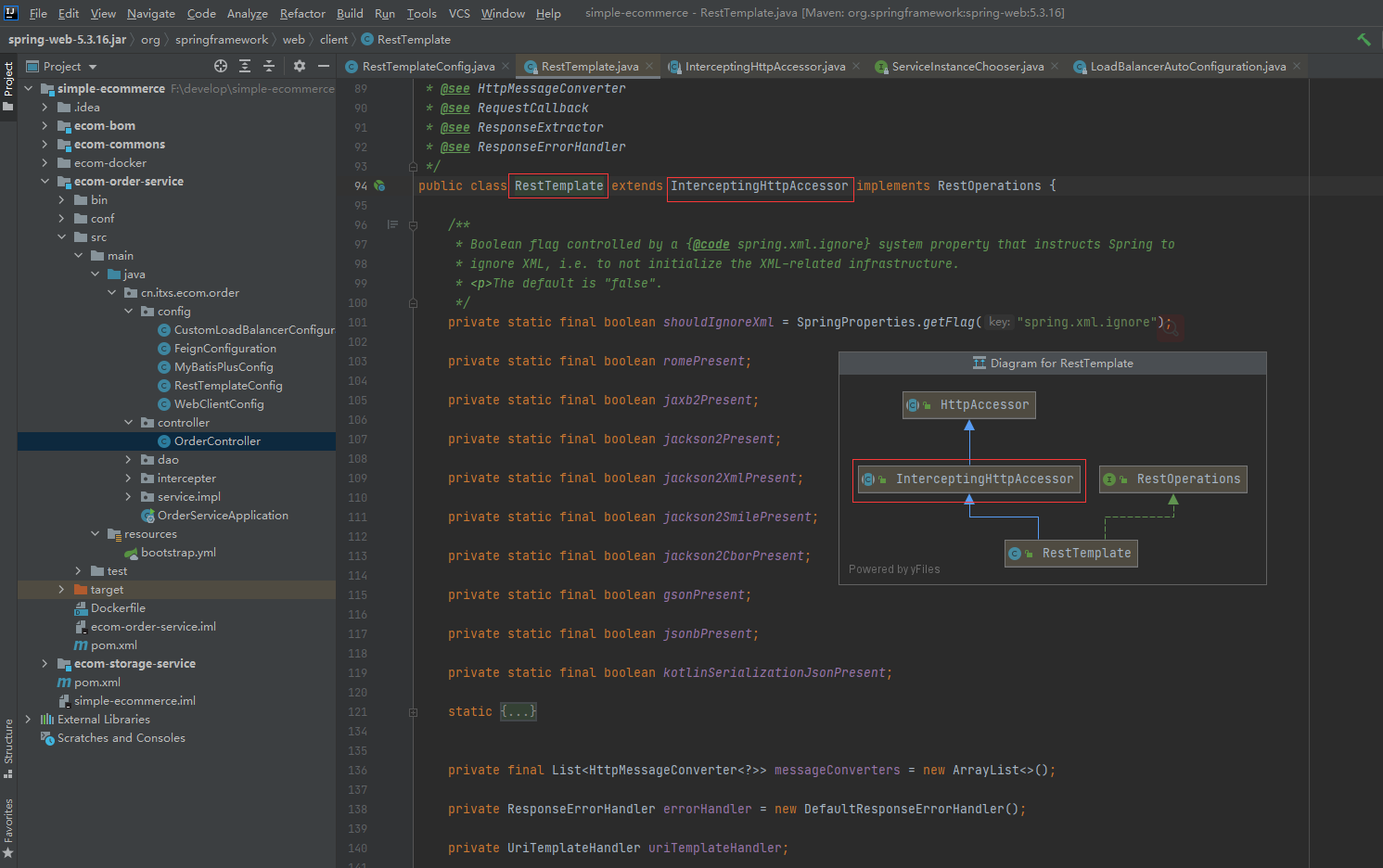Expand the ecom-storage-service module

pos(45,663)
